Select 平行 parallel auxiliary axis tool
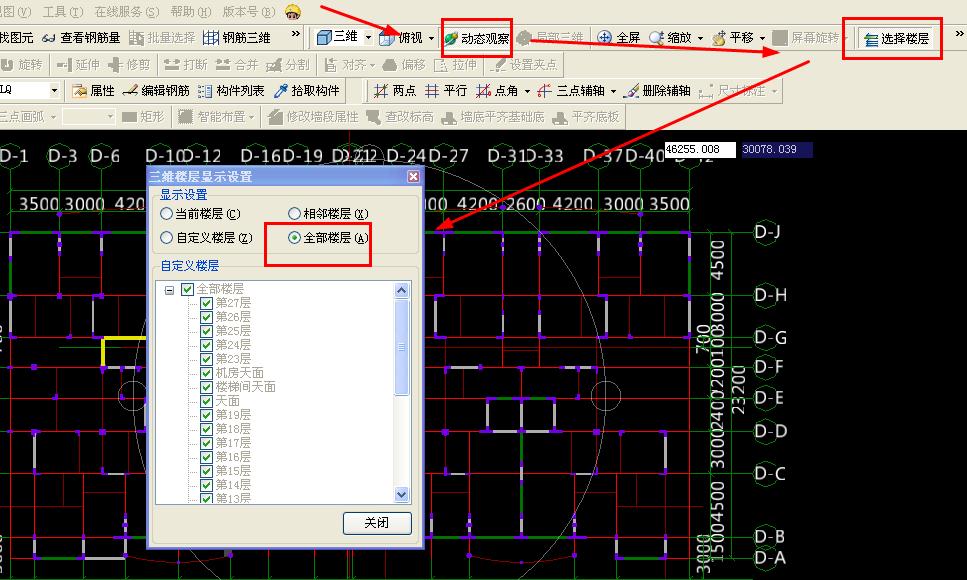The width and height of the screenshot is (967, 580). (446, 91)
